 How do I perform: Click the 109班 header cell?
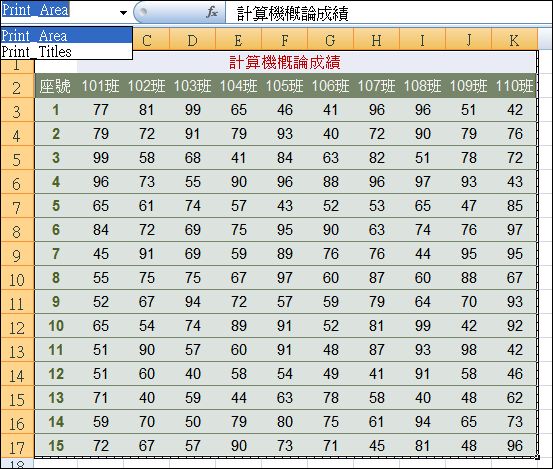pos(468,86)
